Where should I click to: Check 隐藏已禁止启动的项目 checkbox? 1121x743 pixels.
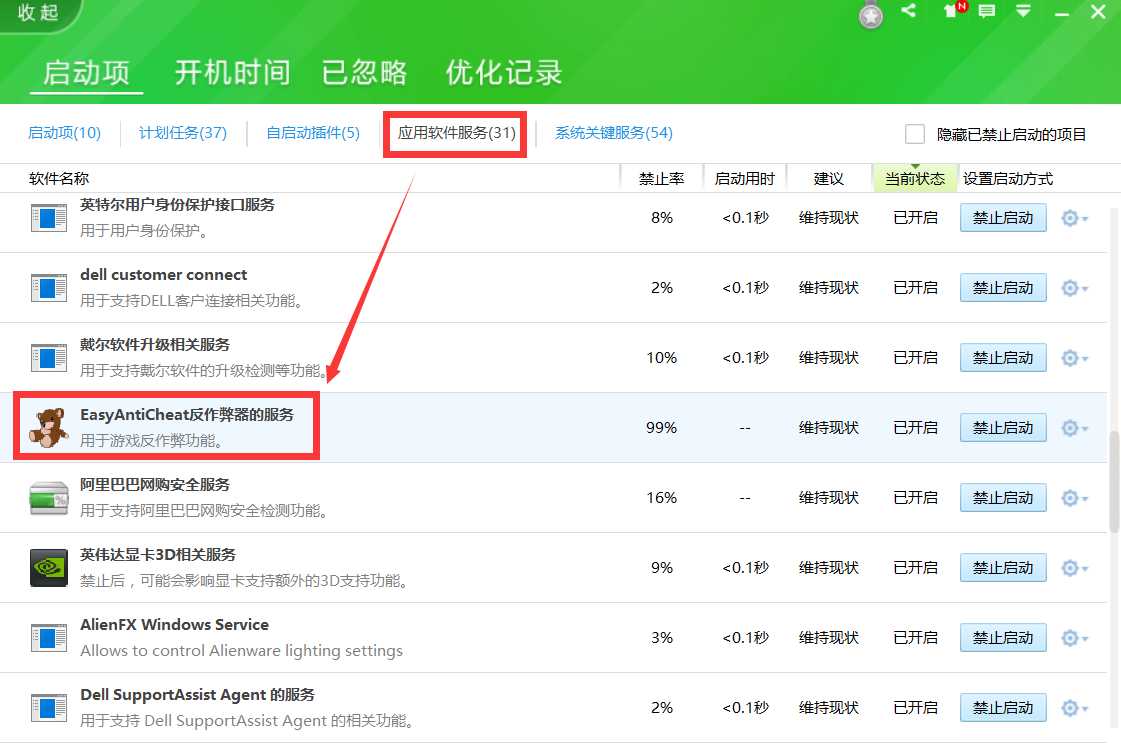tap(914, 134)
